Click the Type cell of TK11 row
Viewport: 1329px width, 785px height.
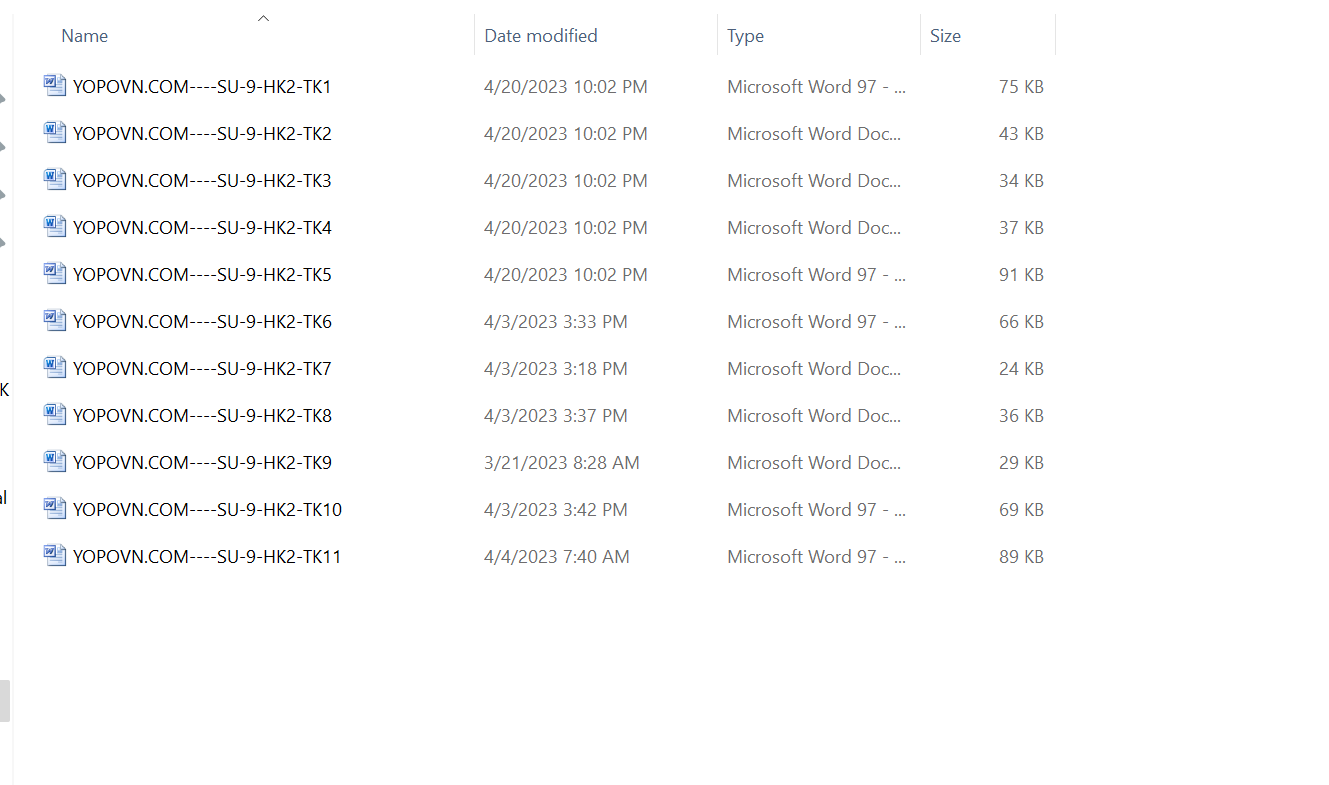pos(817,557)
